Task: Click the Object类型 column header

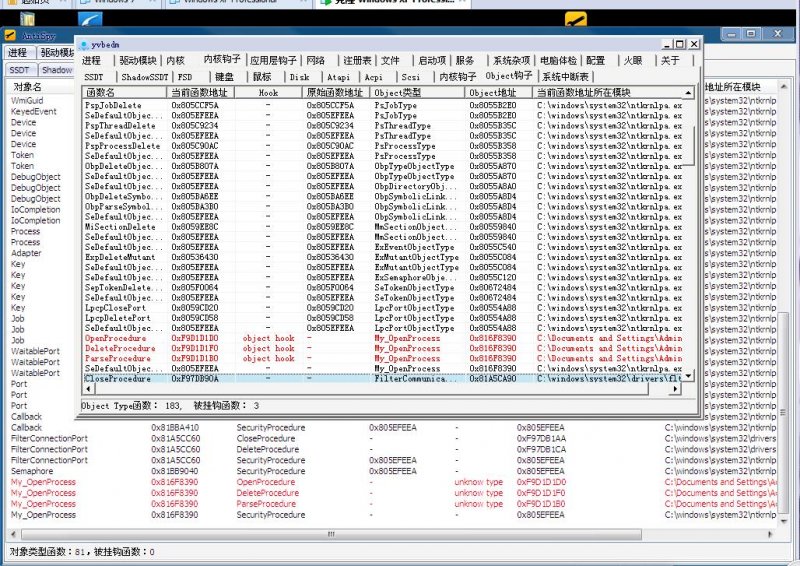Action: pos(417,92)
